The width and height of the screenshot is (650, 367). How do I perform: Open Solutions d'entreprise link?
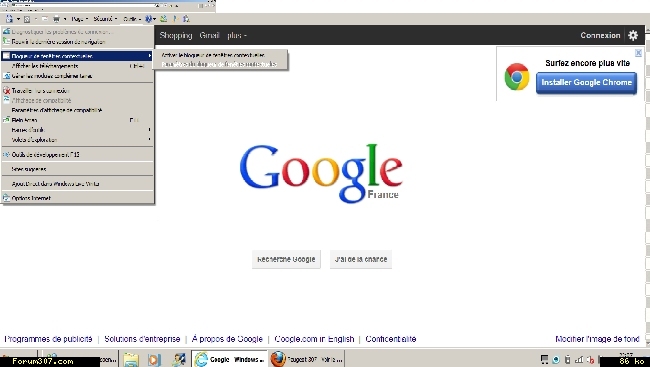[142, 339]
